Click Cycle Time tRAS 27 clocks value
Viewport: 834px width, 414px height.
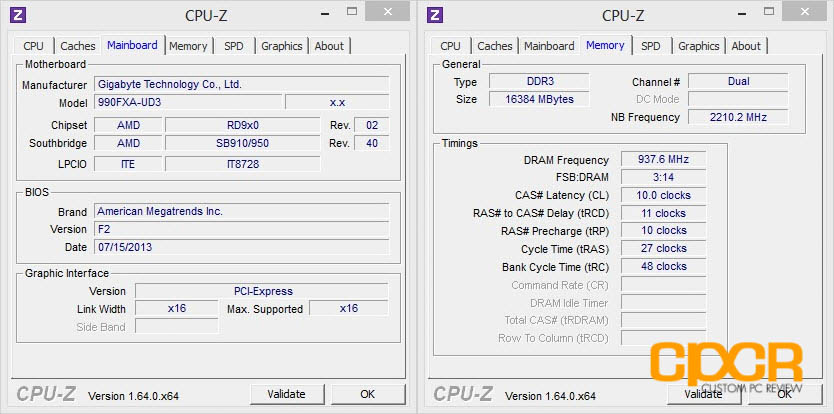[x=663, y=249]
